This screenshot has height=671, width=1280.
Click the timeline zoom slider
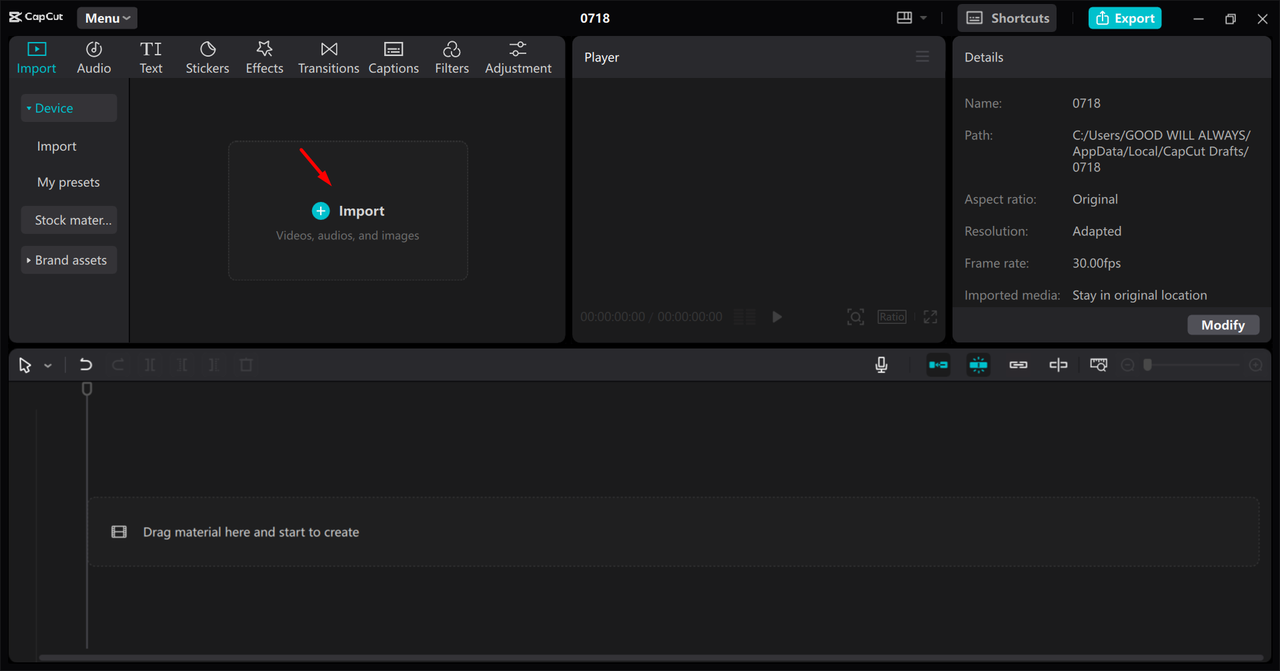[x=1194, y=366]
